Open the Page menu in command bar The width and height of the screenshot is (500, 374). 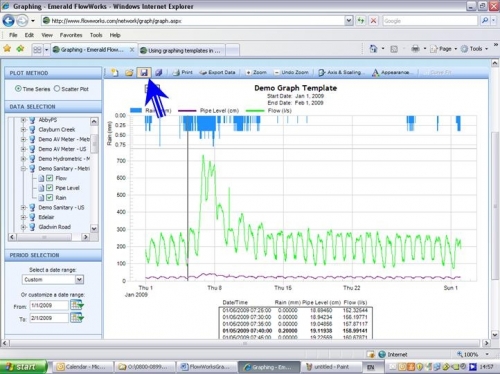point(444,49)
